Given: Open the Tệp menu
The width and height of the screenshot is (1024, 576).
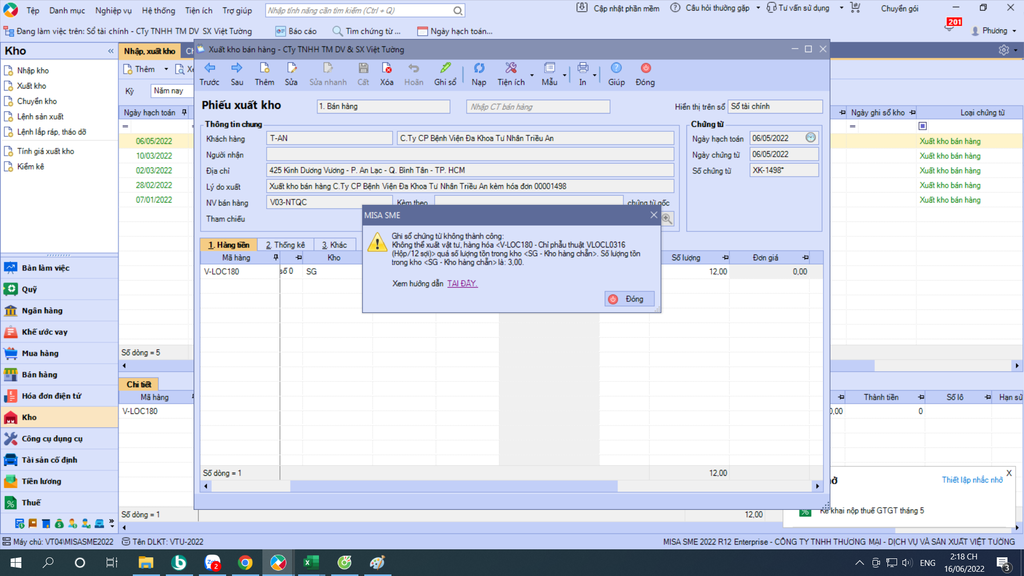Looking at the screenshot, I should (x=33, y=10).
